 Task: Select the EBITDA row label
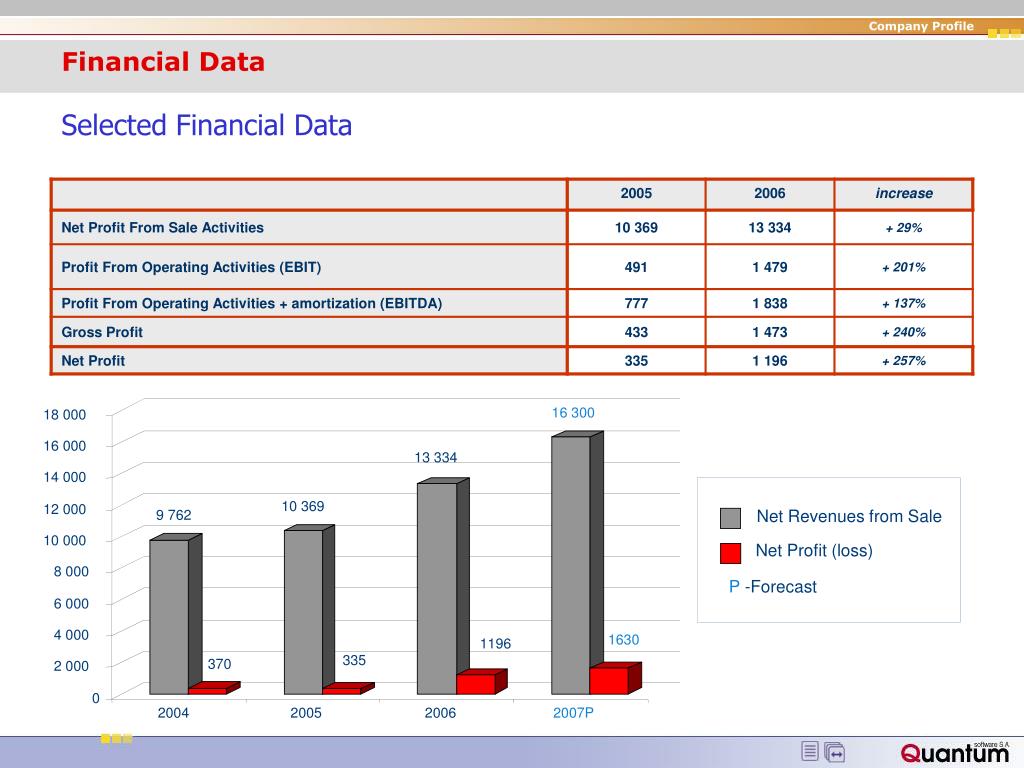click(x=251, y=303)
